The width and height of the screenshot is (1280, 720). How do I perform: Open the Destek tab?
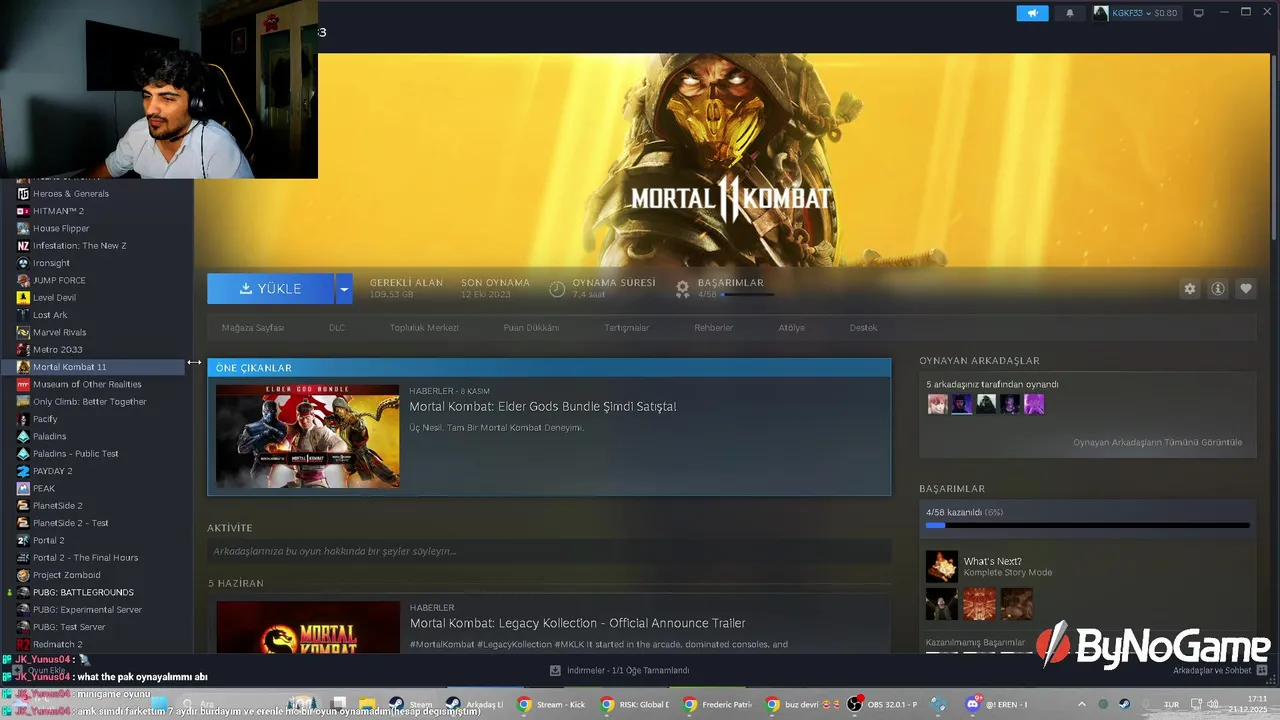(x=863, y=328)
